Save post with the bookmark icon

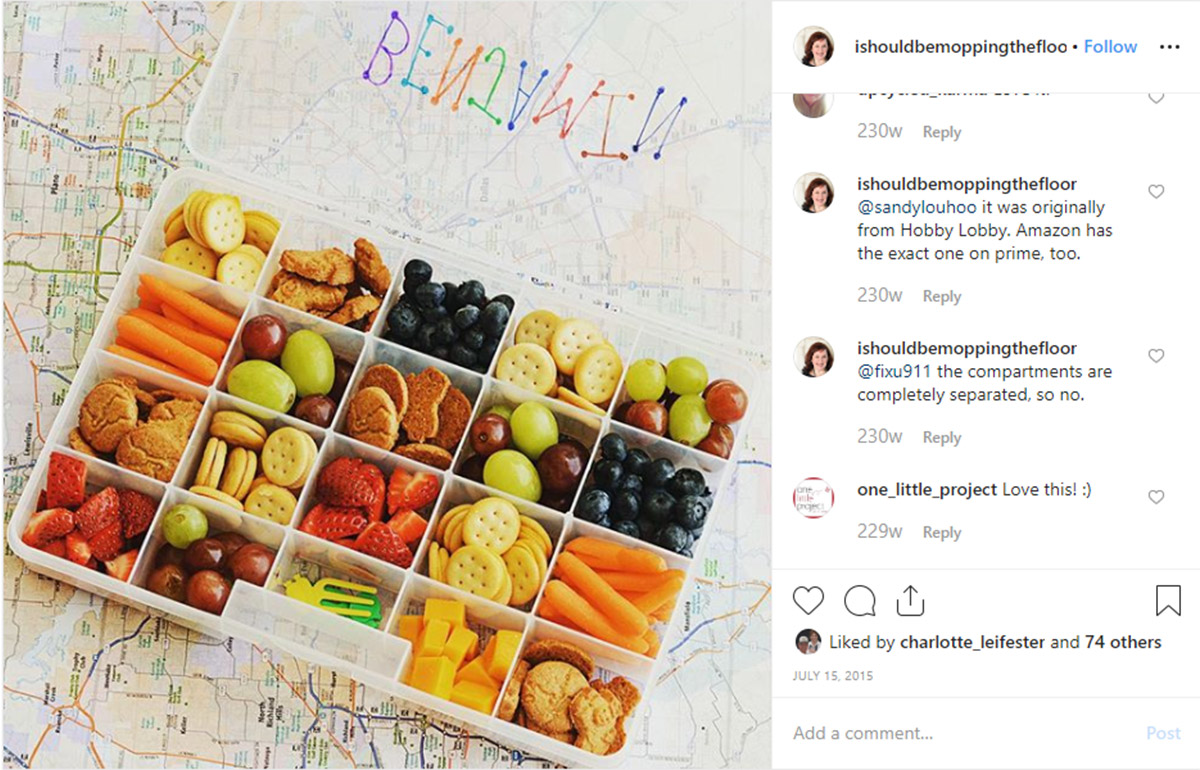point(1168,600)
